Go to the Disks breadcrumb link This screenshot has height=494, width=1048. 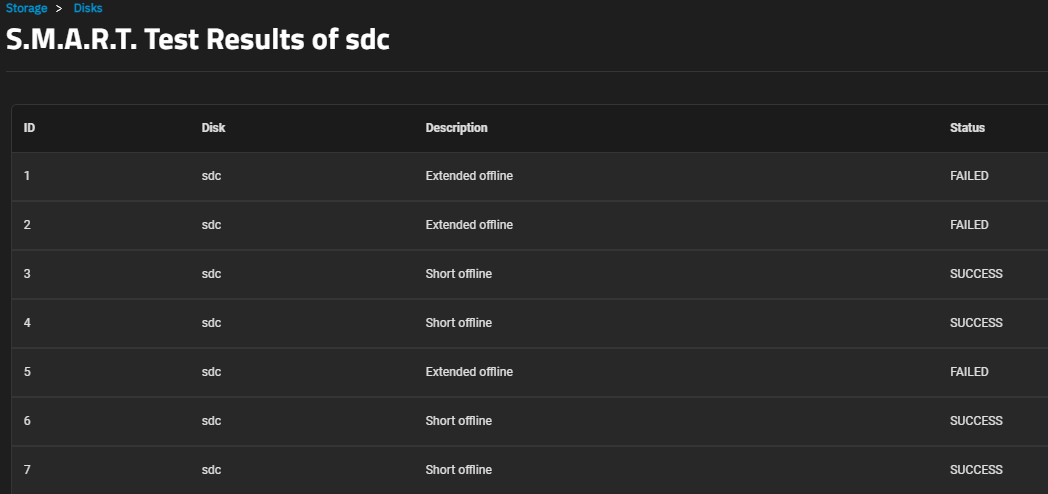88,9
